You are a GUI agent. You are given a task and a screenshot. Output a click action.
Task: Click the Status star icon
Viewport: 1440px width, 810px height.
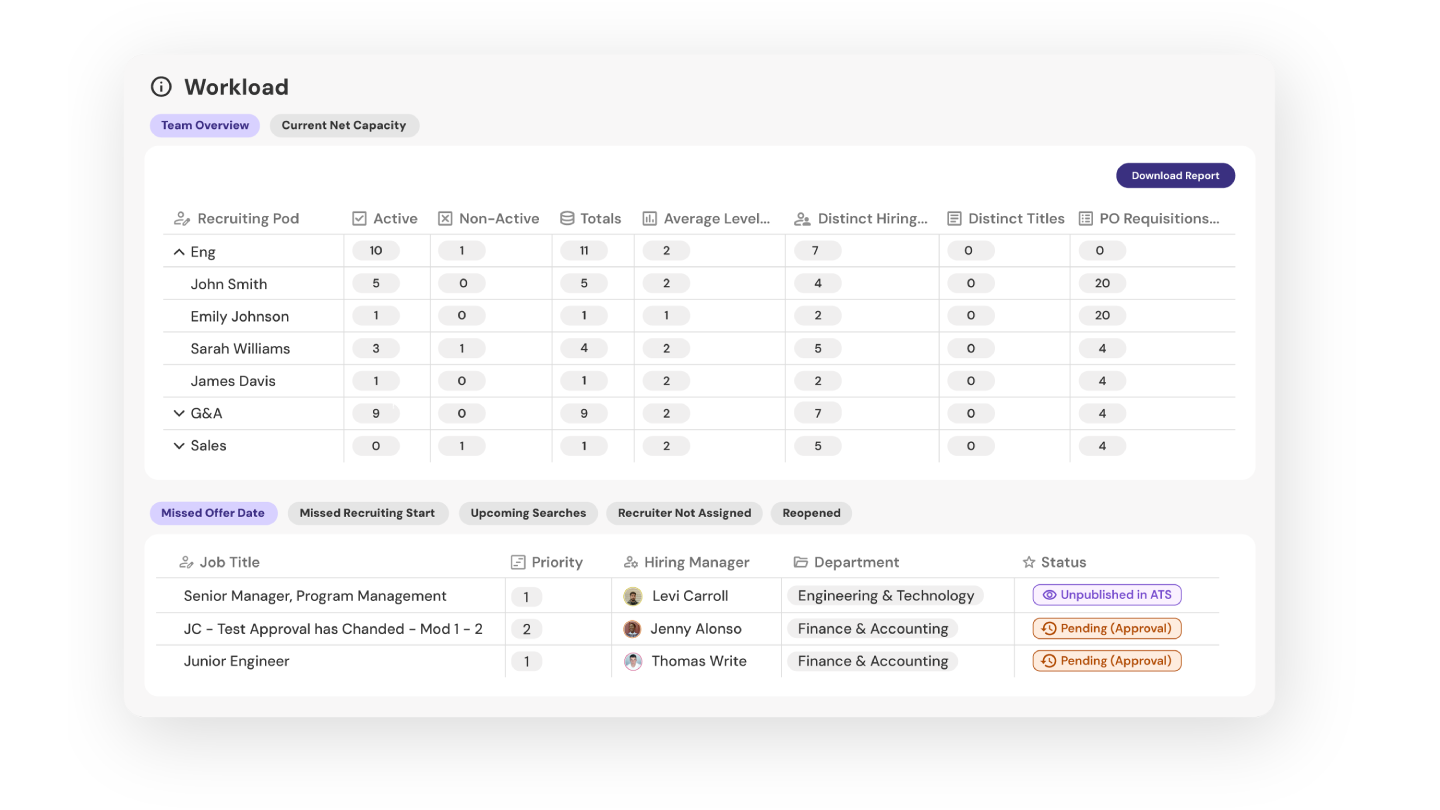[x=1028, y=563]
